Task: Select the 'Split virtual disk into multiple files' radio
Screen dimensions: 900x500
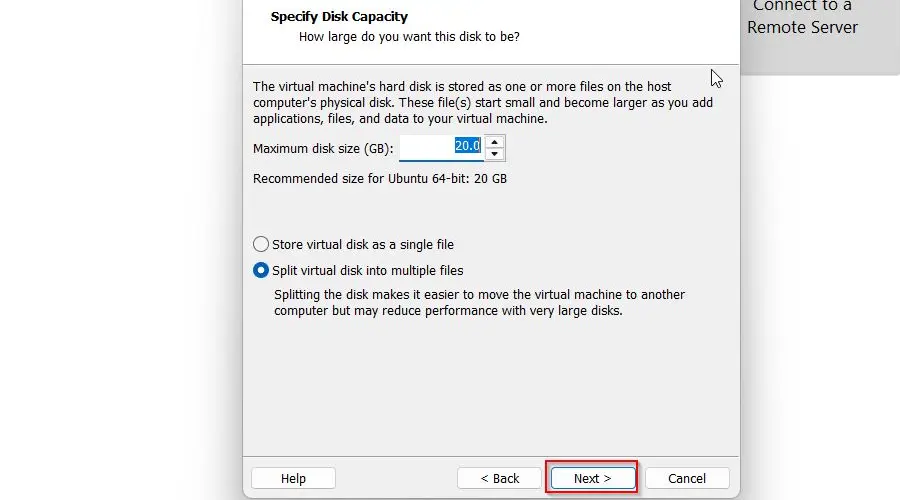Action: 261,270
